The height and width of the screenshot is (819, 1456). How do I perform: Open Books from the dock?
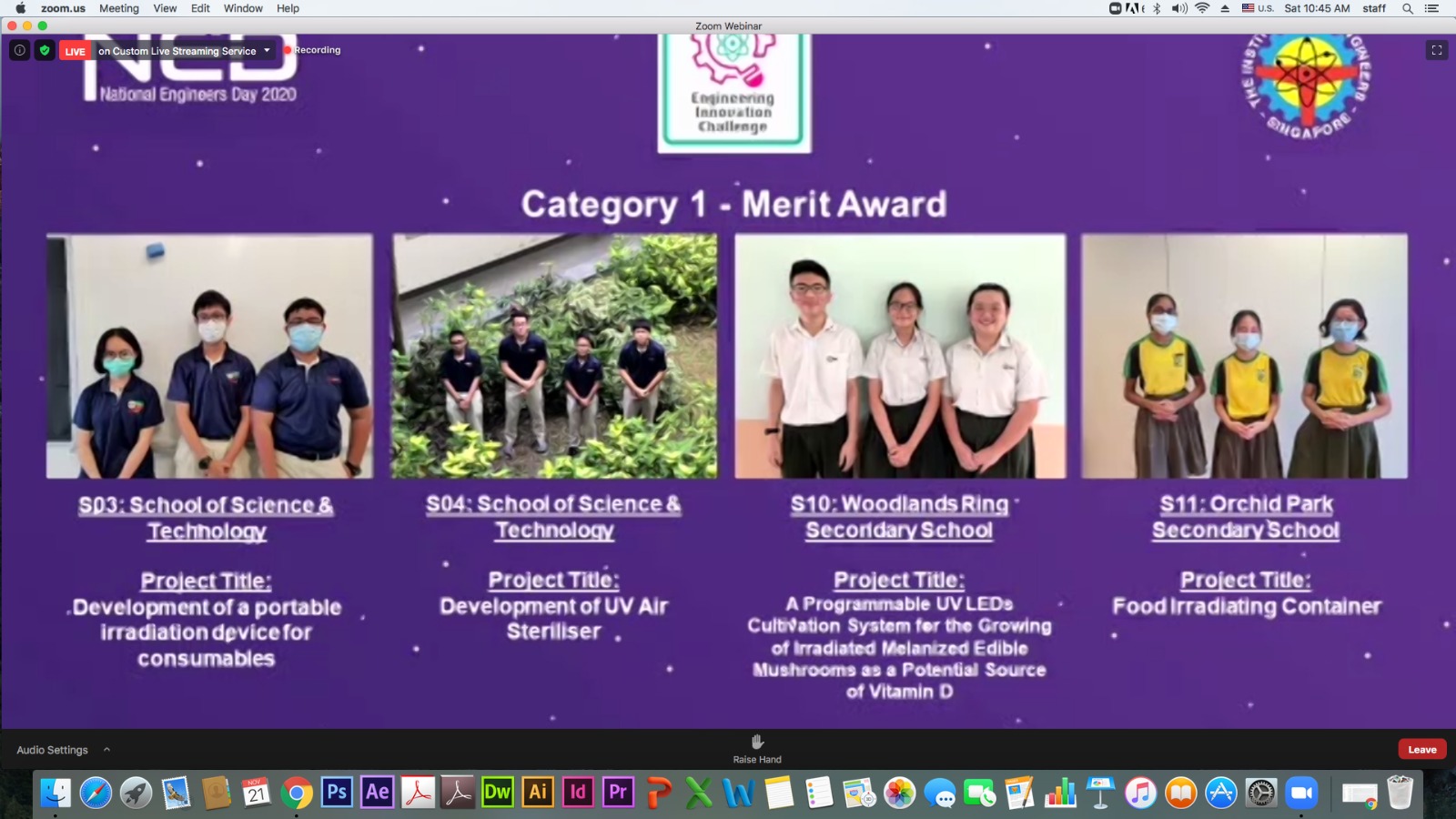(1180, 793)
